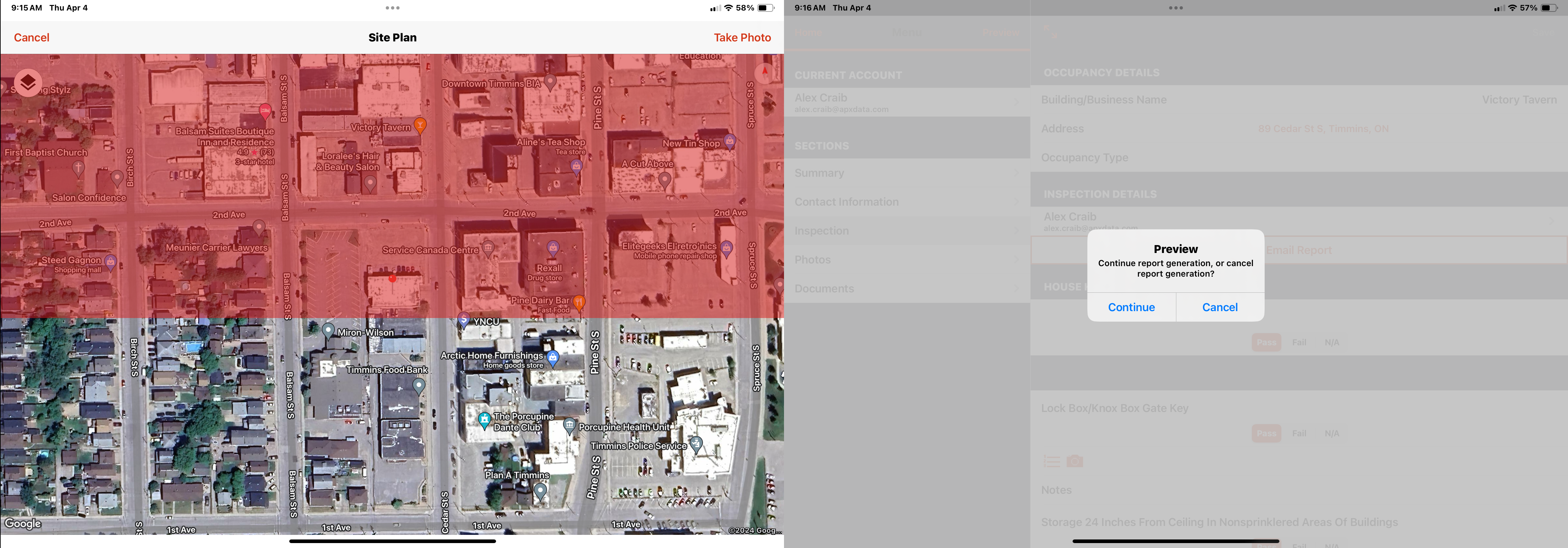Open Summary section chevron
Image resolution: width=1568 pixels, height=548 pixels.
[x=1016, y=173]
